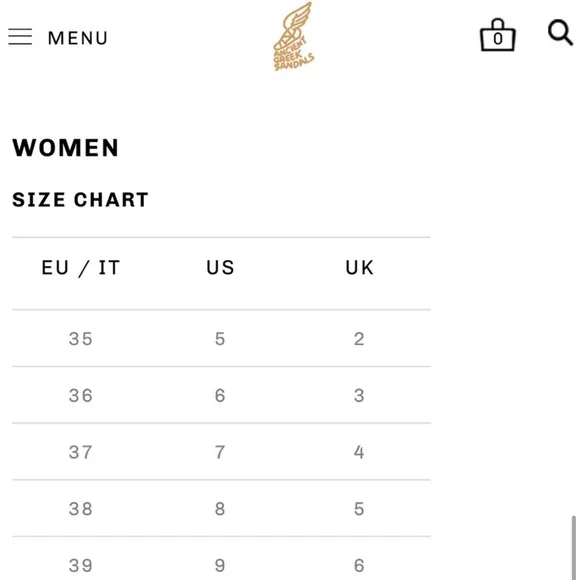580x580 pixels.
Task: Click the WOMEN heading
Action: pyautogui.click(x=65, y=148)
